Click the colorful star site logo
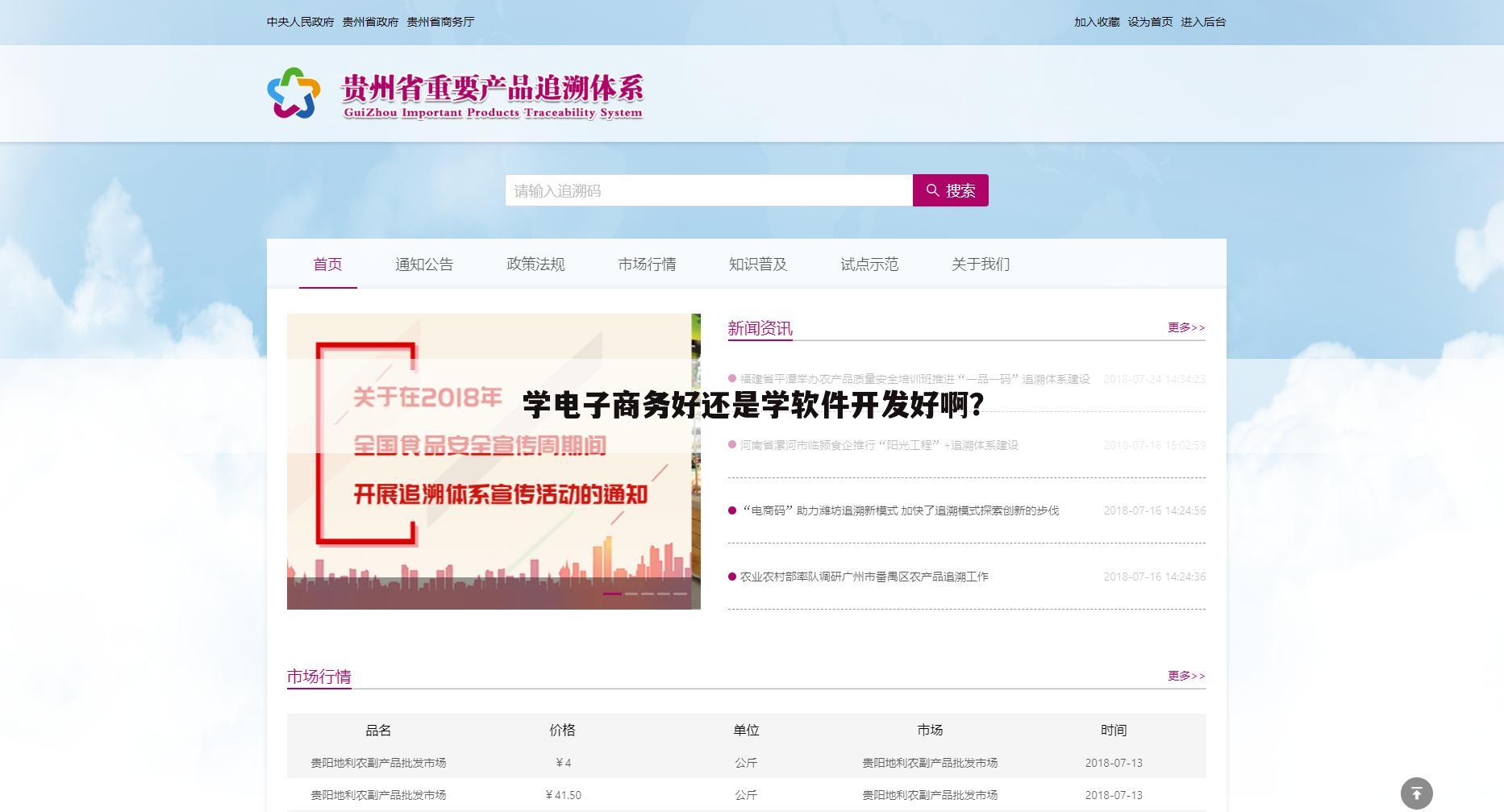The image size is (1504, 812). coord(294,94)
